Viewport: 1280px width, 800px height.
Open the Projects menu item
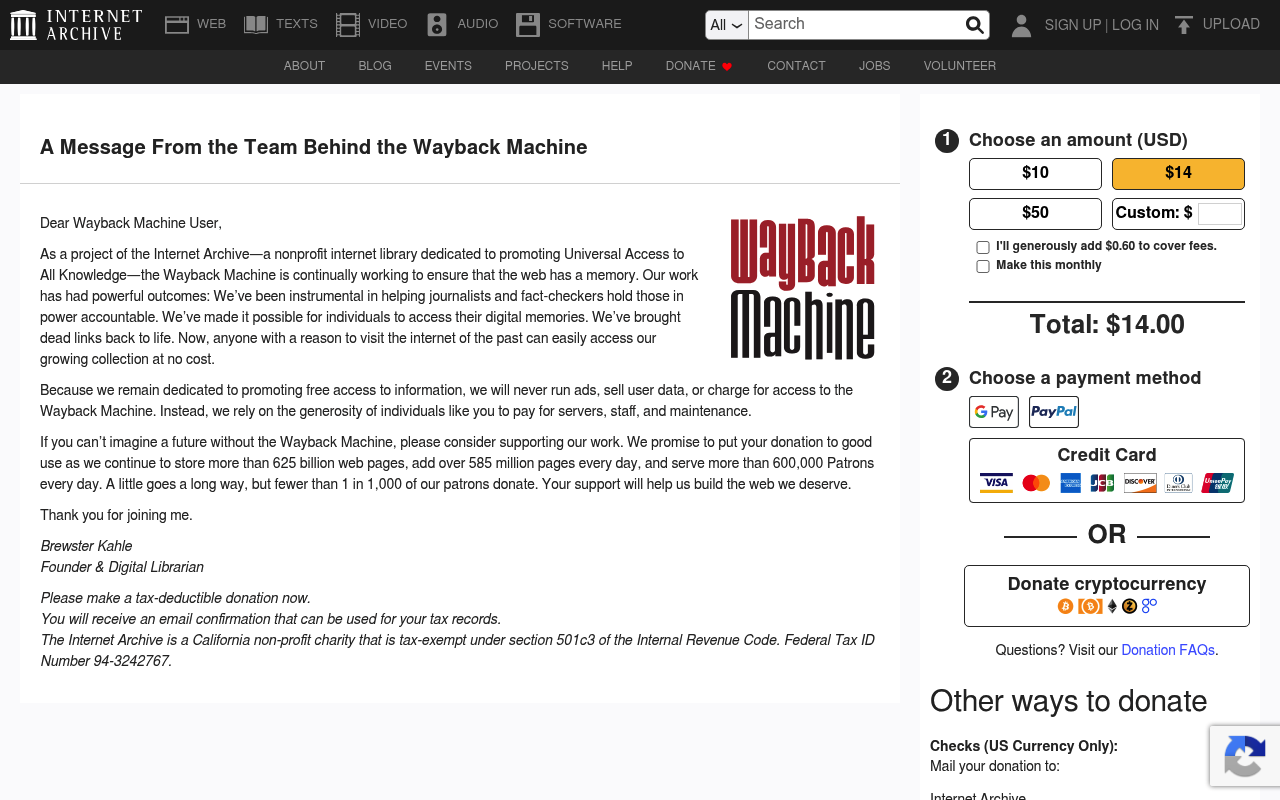pyautogui.click(x=536, y=66)
